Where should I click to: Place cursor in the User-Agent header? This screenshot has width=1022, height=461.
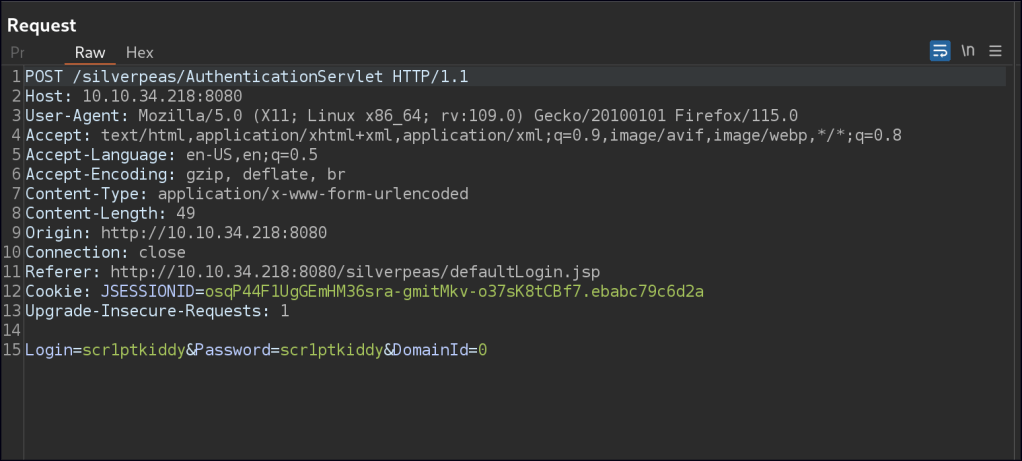[411, 115]
